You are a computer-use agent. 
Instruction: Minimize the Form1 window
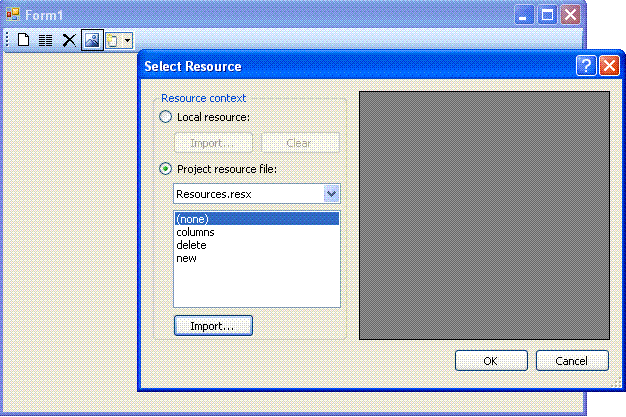[524, 15]
